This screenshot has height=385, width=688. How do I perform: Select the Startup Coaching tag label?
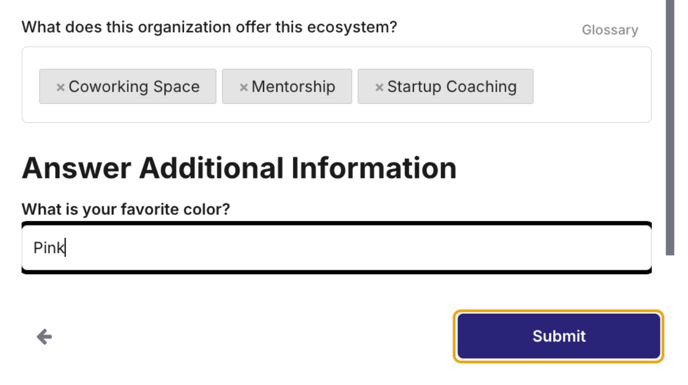click(452, 86)
